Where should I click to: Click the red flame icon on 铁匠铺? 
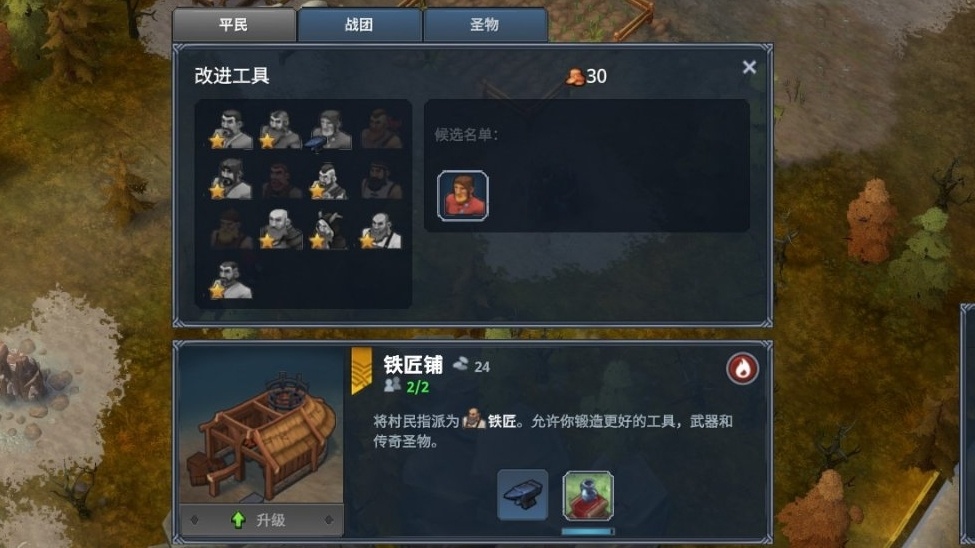(742, 369)
